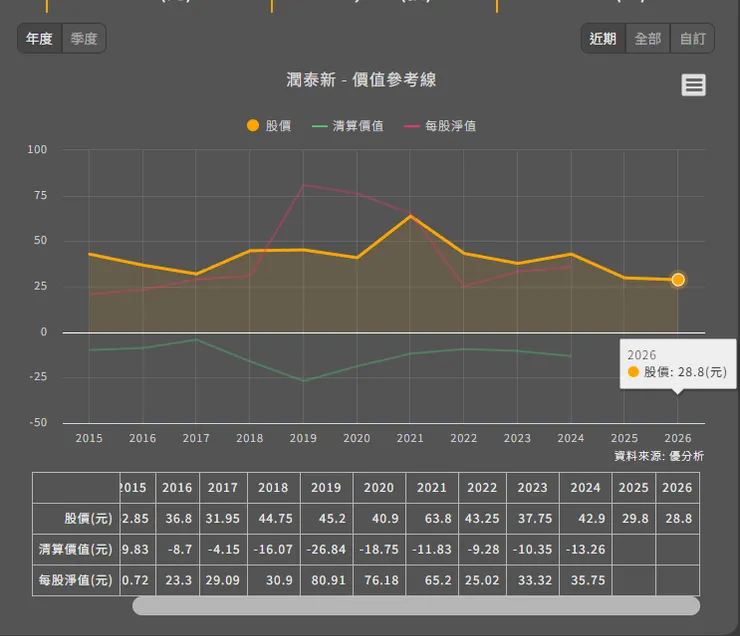
Task: Select the 自訂 custom range tab
Action: pos(692,39)
